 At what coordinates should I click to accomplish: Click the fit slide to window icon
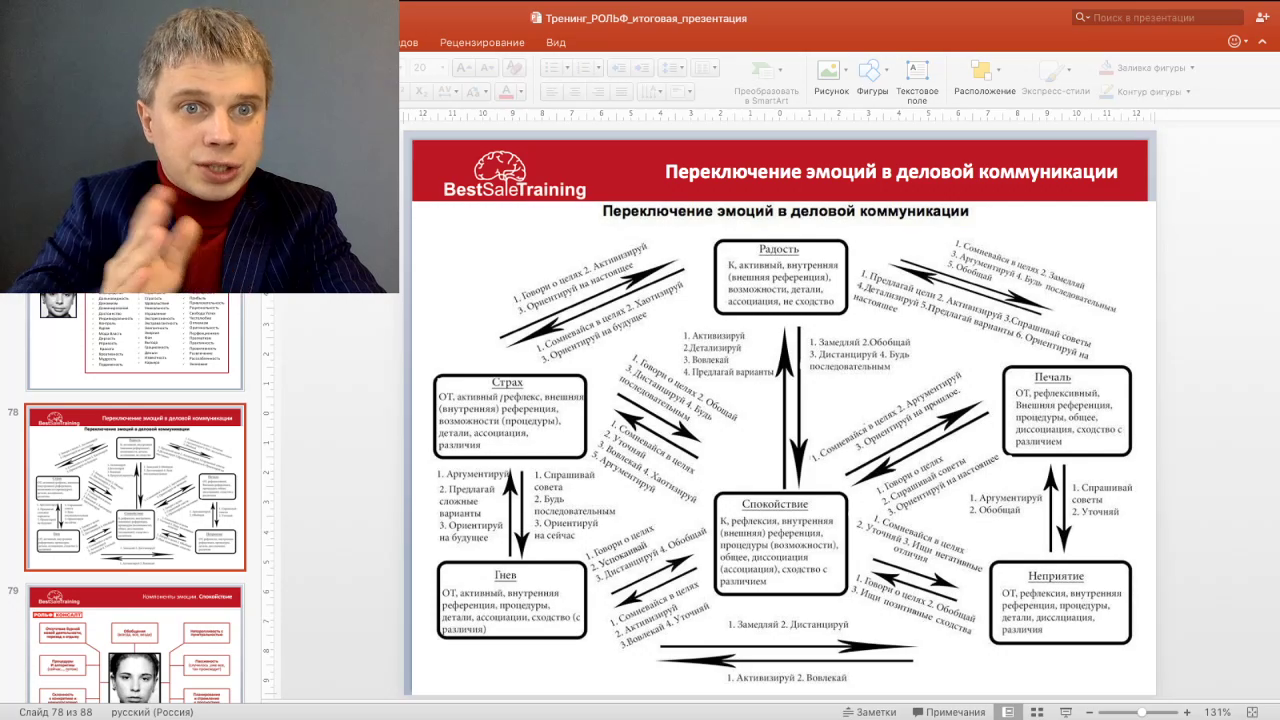[x=1253, y=712]
